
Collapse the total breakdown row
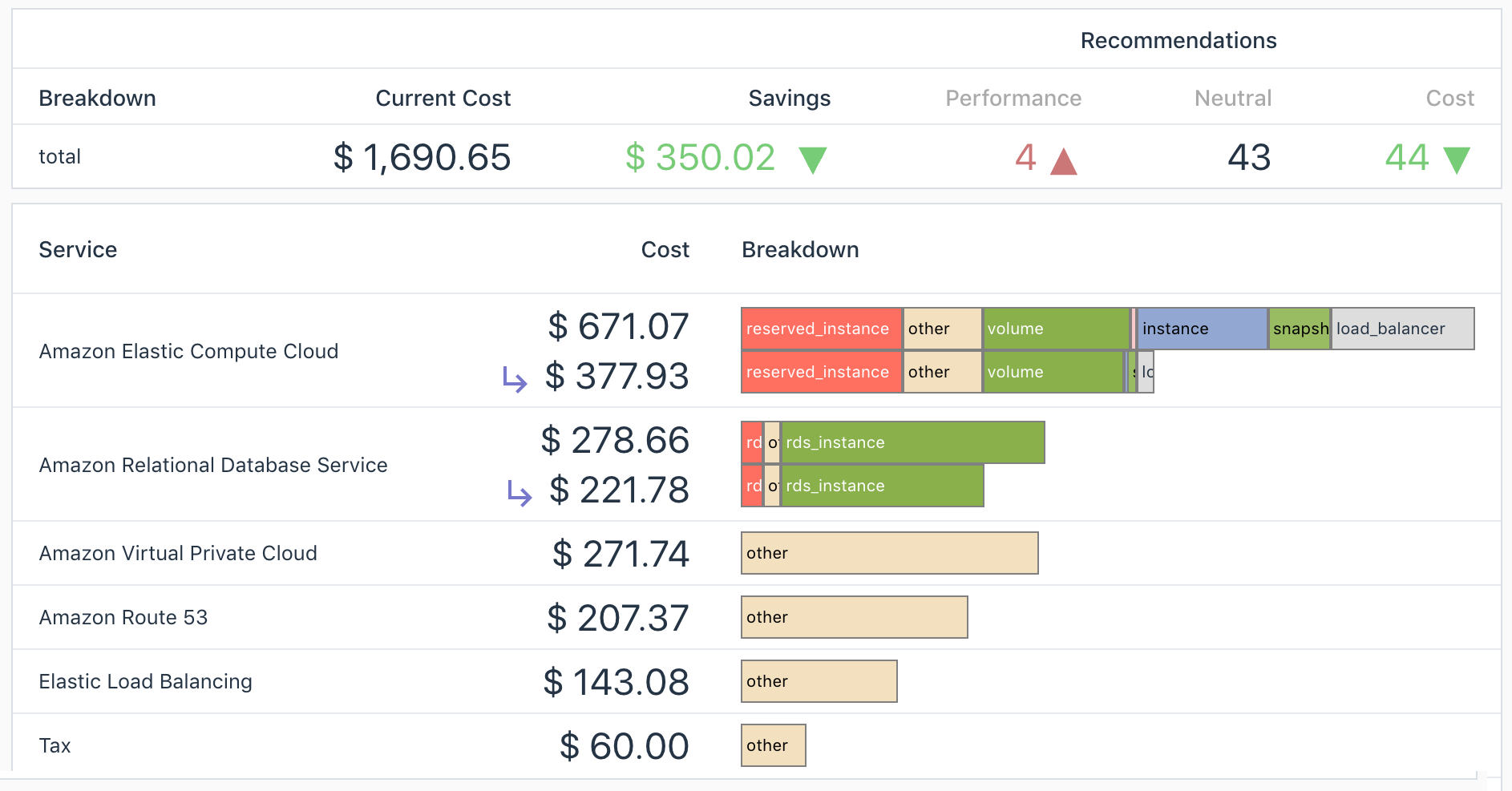coord(59,157)
